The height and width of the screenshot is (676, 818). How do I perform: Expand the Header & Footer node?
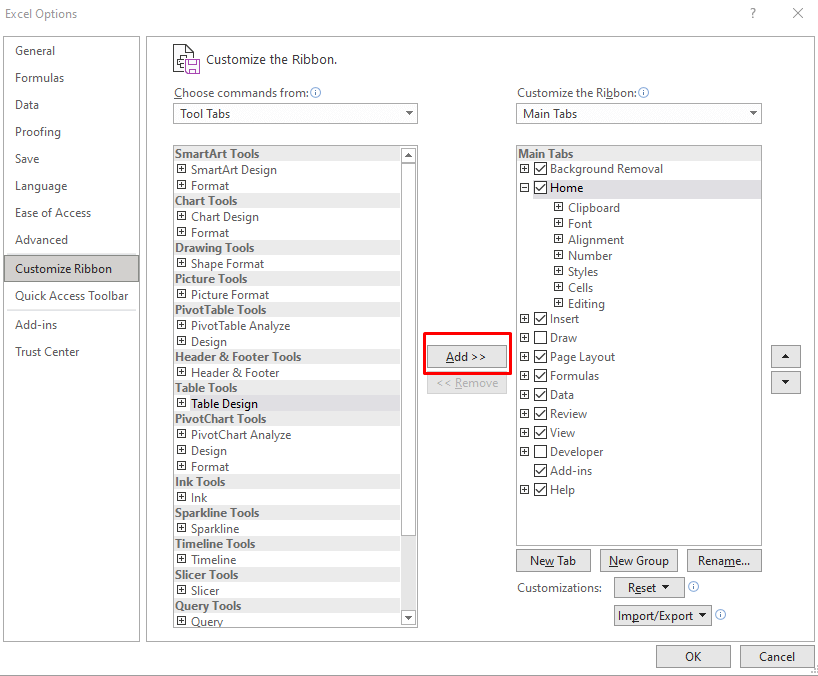(x=181, y=372)
